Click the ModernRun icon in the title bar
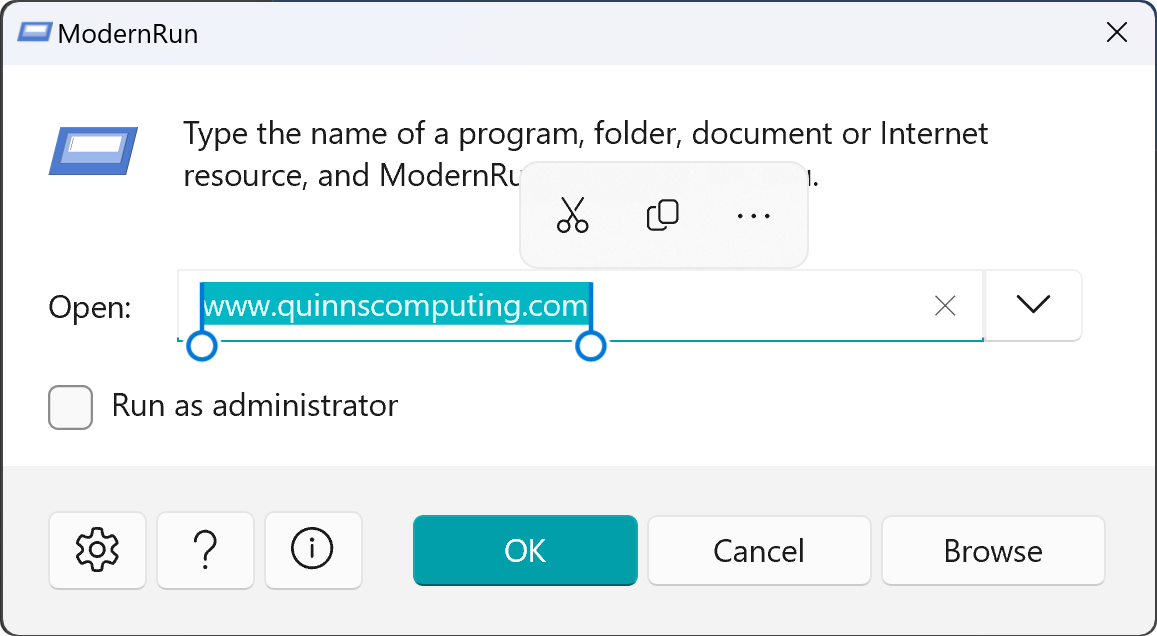Image resolution: width=1157 pixels, height=636 pixels. point(35,32)
